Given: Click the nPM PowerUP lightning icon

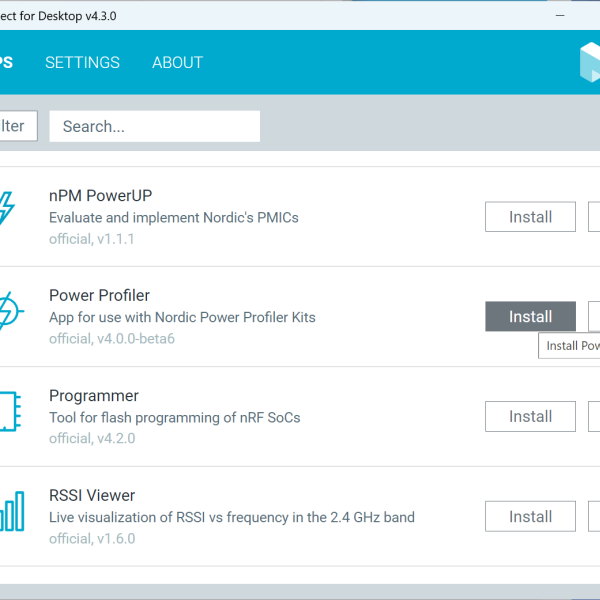Looking at the screenshot, I should (7, 209).
